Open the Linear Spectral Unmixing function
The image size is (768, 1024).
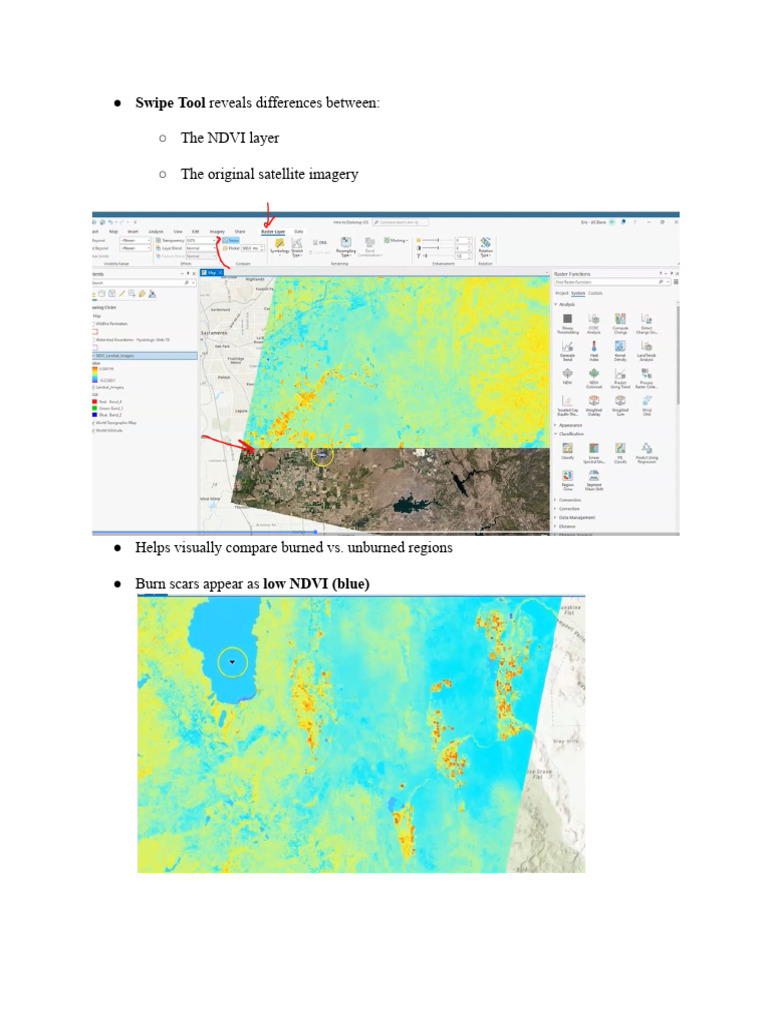[594, 454]
